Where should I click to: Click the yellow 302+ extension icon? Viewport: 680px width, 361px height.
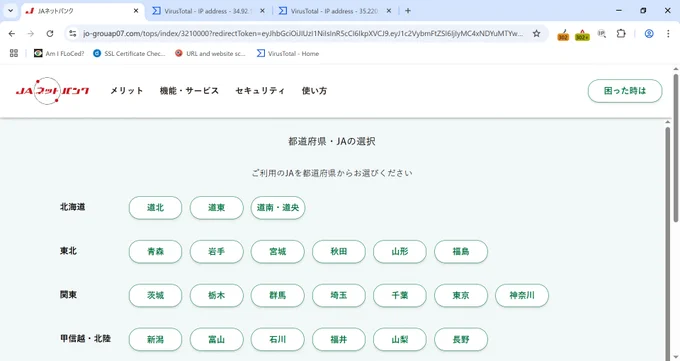point(582,34)
